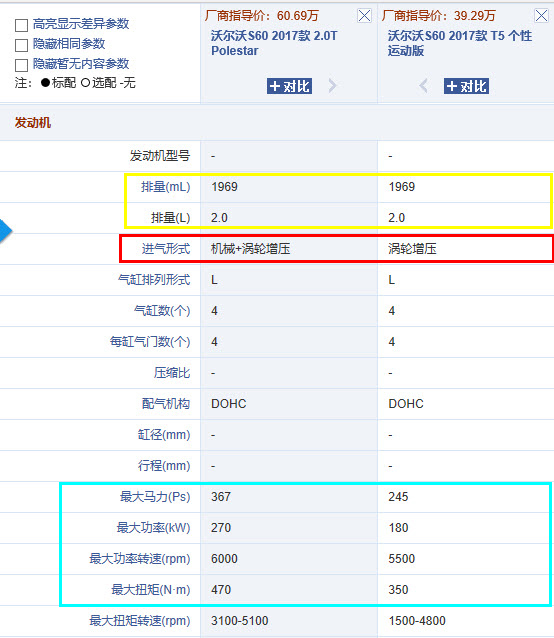
Task: Click the 每缸气门数(个) parameter label
Action: [150, 342]
